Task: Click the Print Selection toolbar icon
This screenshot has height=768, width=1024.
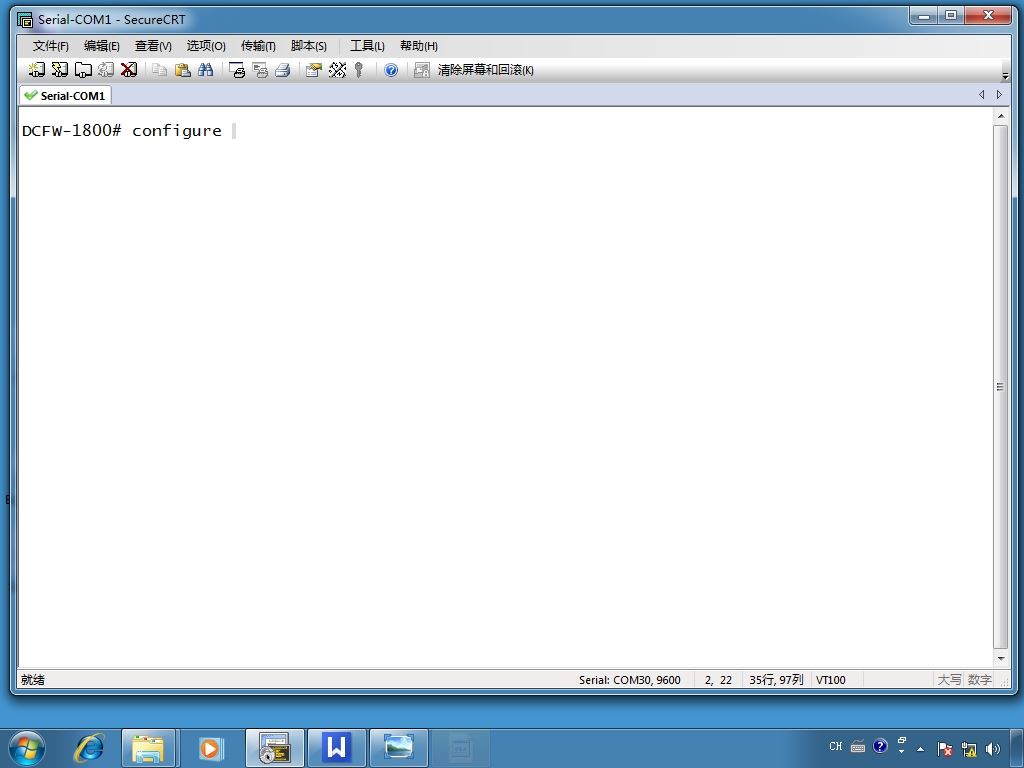Action: tap(260, 70)
